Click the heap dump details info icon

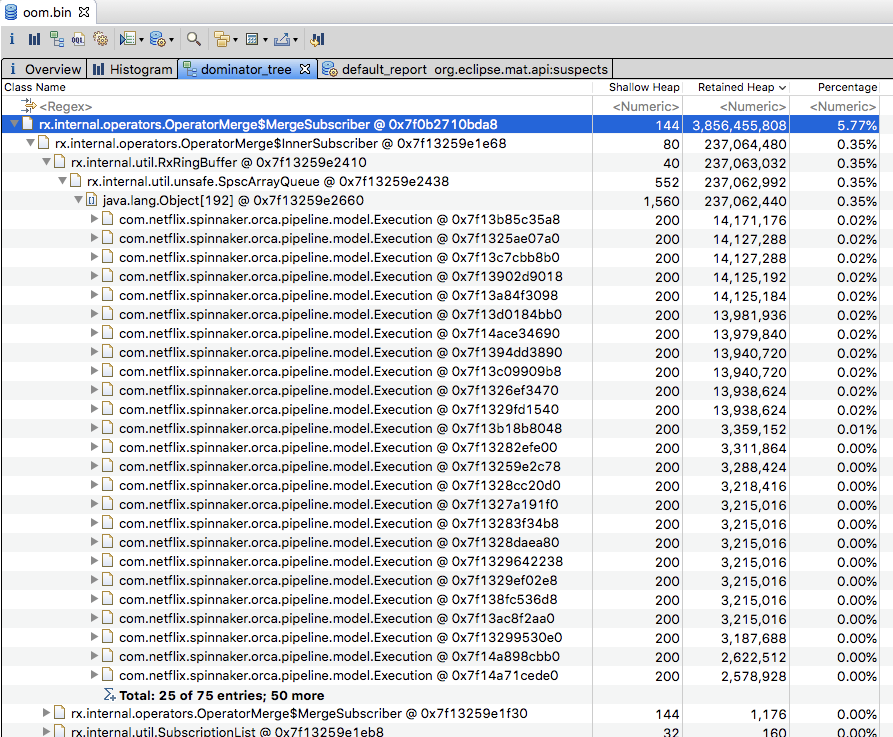pyautogui.click(x=11, y=39)
